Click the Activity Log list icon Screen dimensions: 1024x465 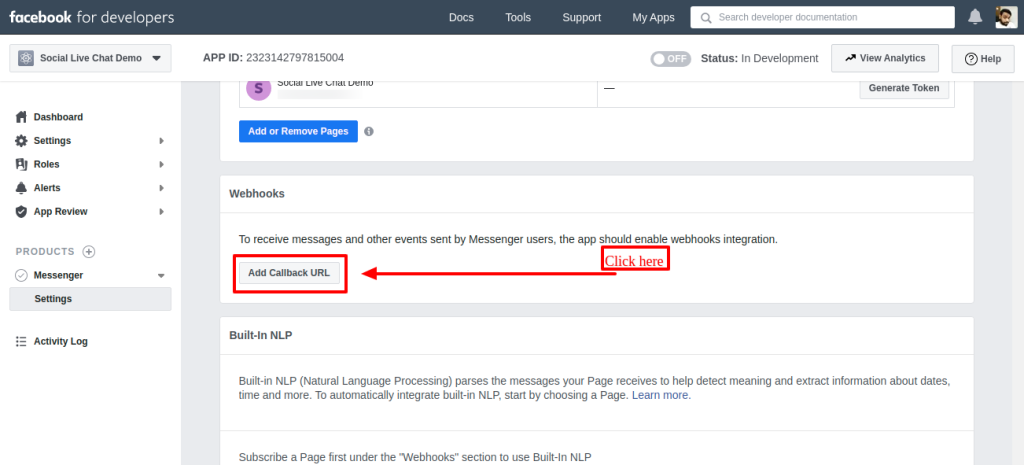point(22,341)
